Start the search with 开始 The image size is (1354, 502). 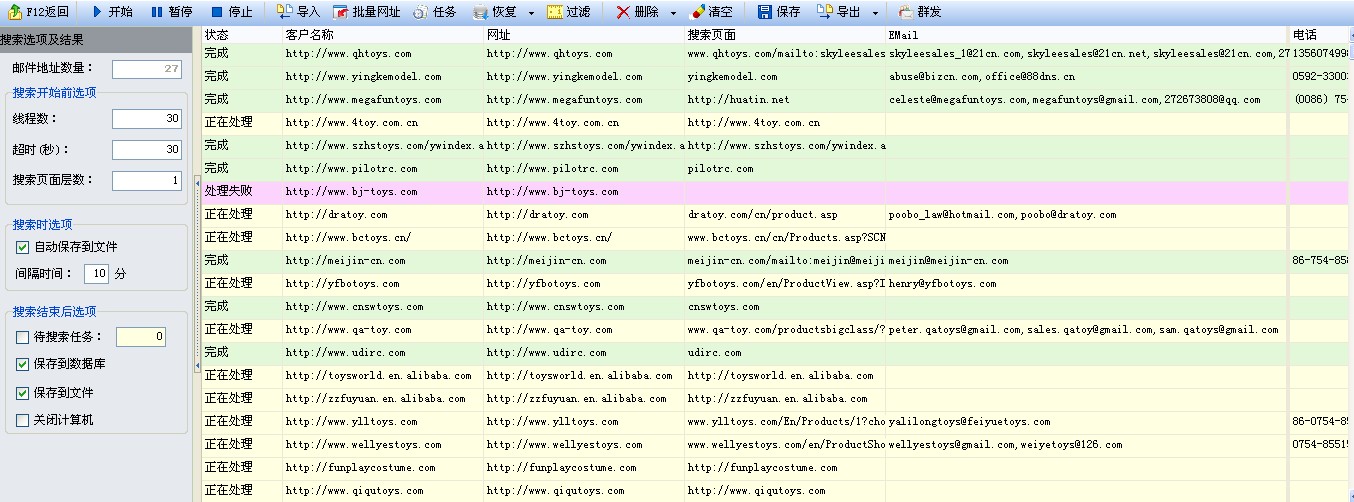111,12
